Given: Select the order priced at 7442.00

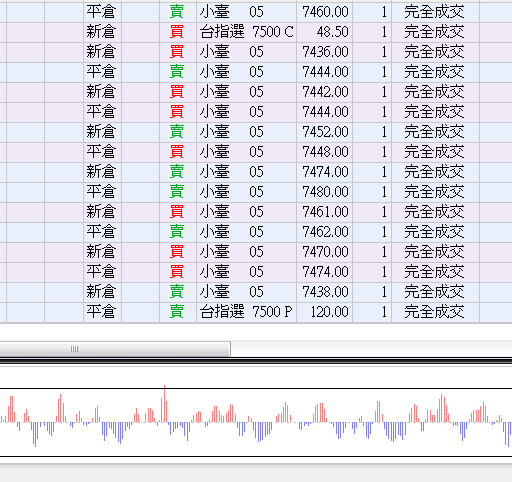Looking at the screenshot, I should pos(256,92).
